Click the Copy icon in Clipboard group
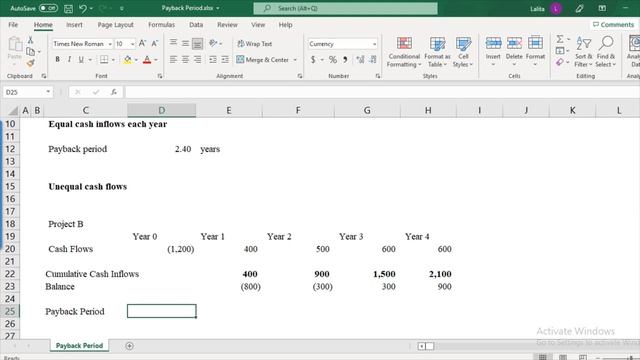Screen dimensions: 640x360 [30, 51]
